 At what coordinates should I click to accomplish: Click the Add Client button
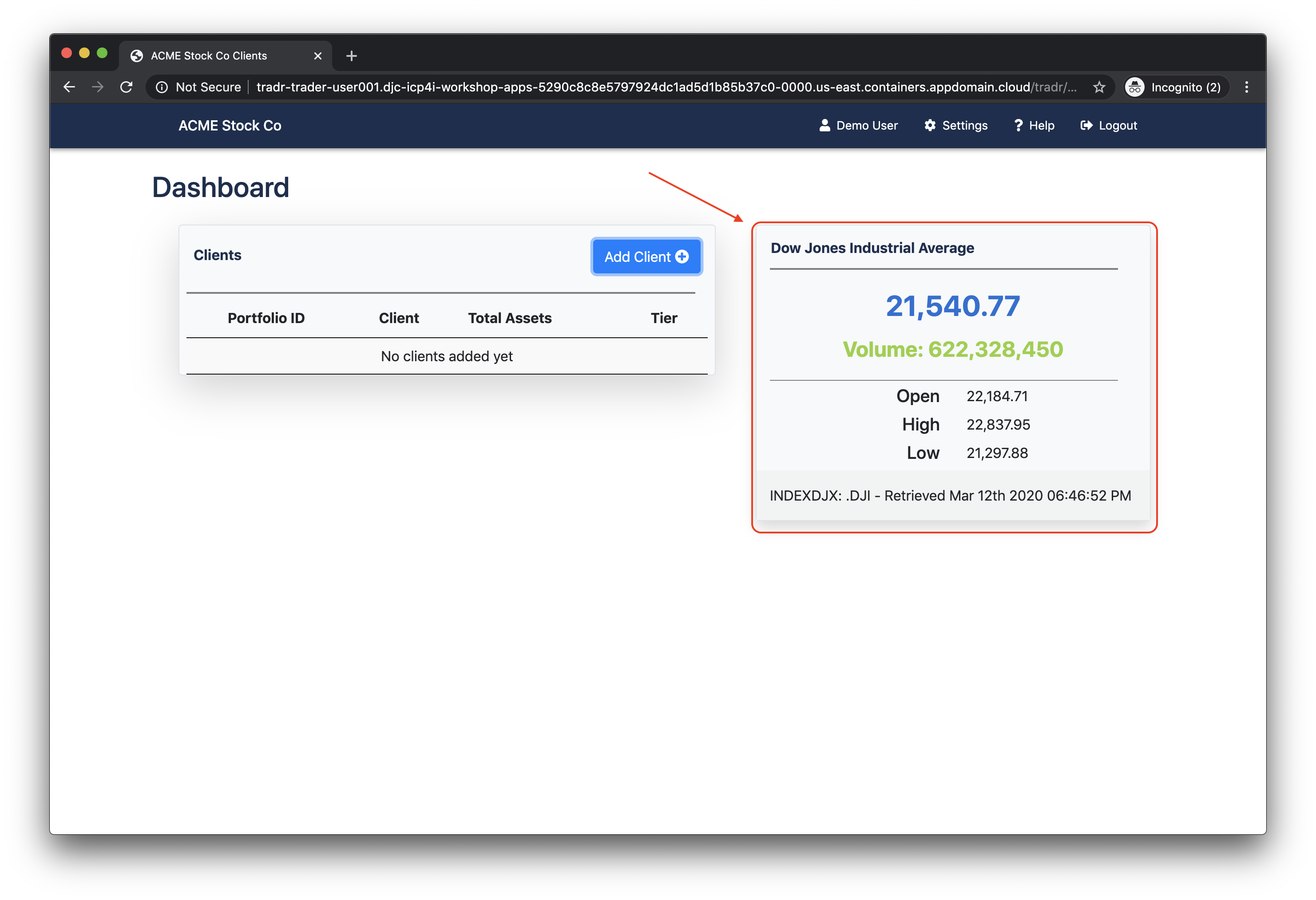coord(646,257)
